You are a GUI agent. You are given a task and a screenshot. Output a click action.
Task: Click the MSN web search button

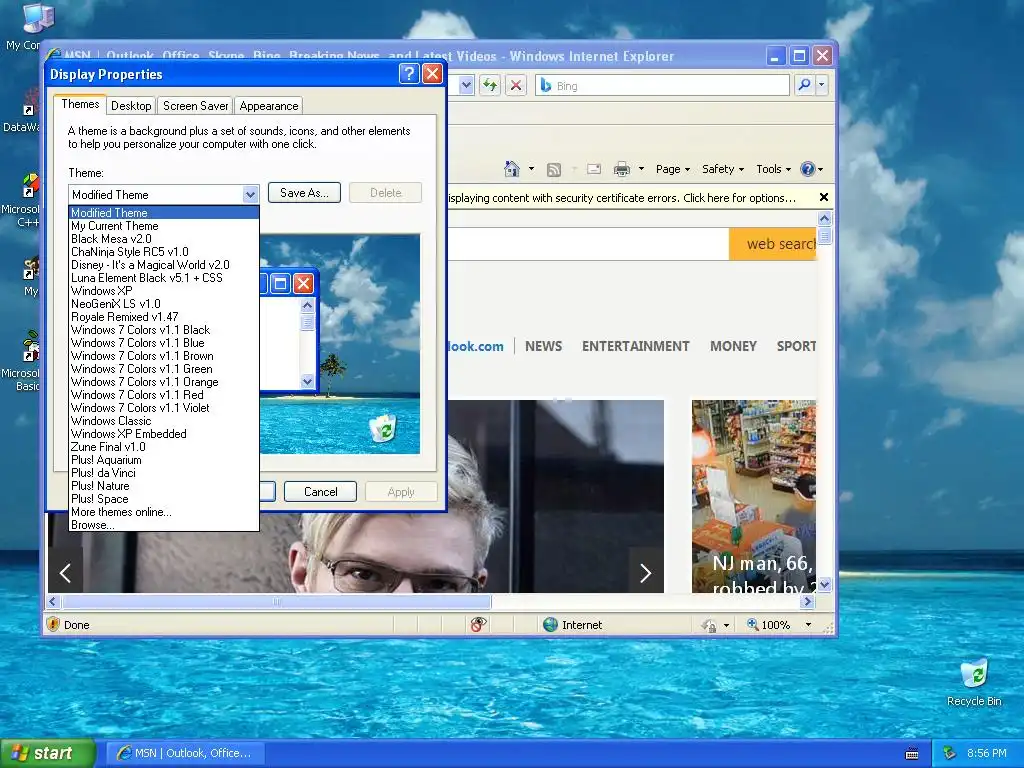[773, 244]
